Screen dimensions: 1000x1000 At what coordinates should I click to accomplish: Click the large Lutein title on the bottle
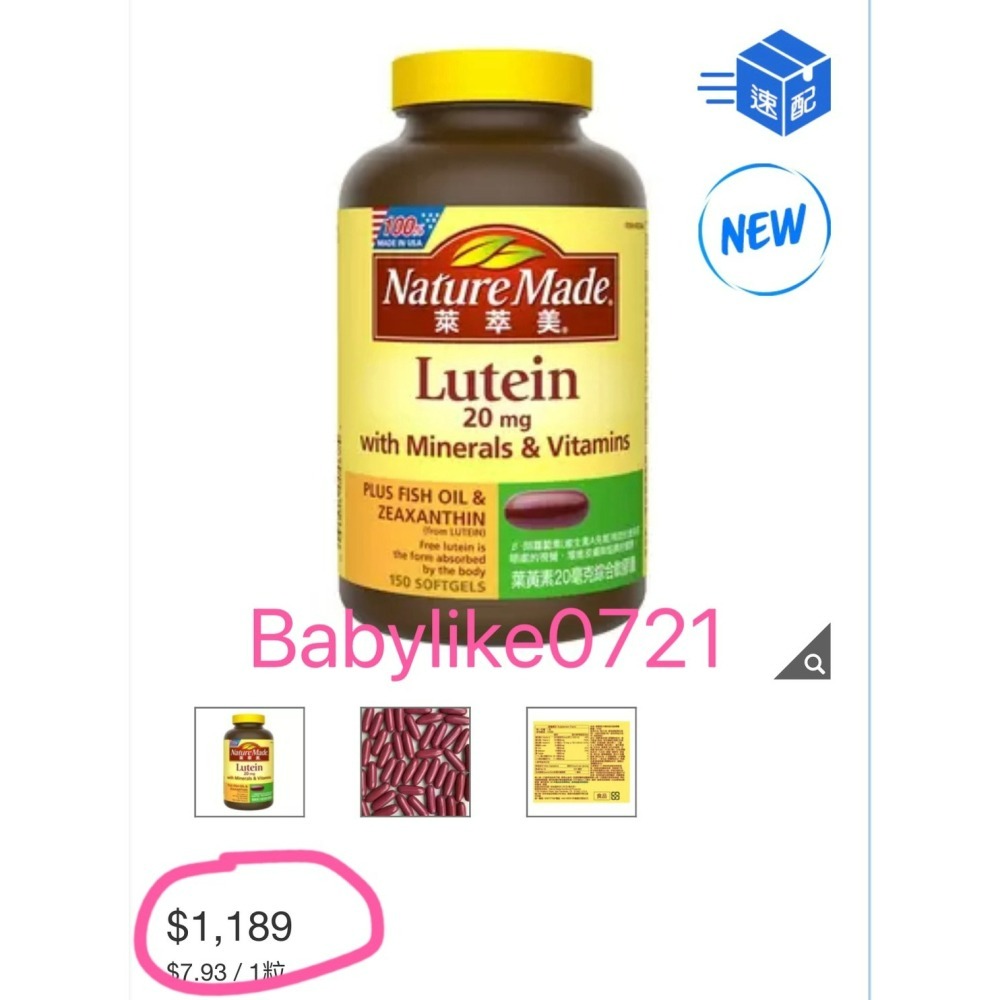click(x=497, y=380)
